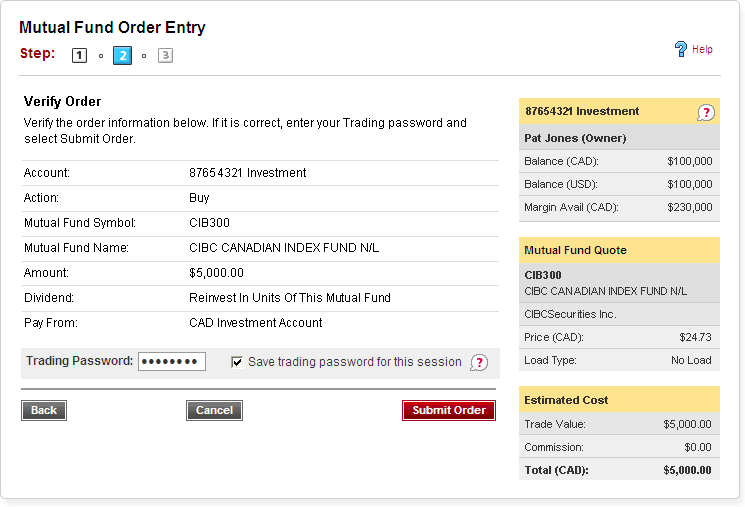This screenshot has width=745, height=507.
Task: Open help for the 87654321 Investment panel
Action: click(x=706, y=113)
